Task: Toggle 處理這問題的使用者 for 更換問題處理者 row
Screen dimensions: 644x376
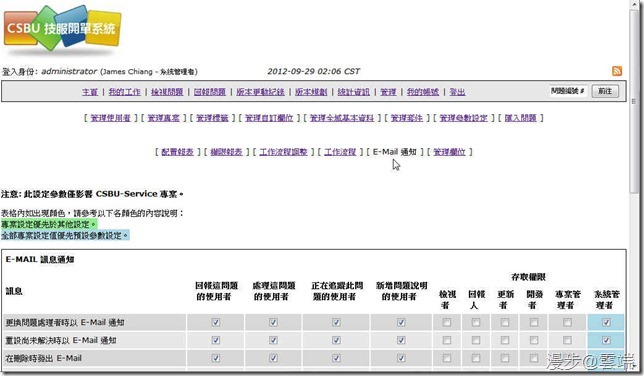Action: [x=273, y=323]
